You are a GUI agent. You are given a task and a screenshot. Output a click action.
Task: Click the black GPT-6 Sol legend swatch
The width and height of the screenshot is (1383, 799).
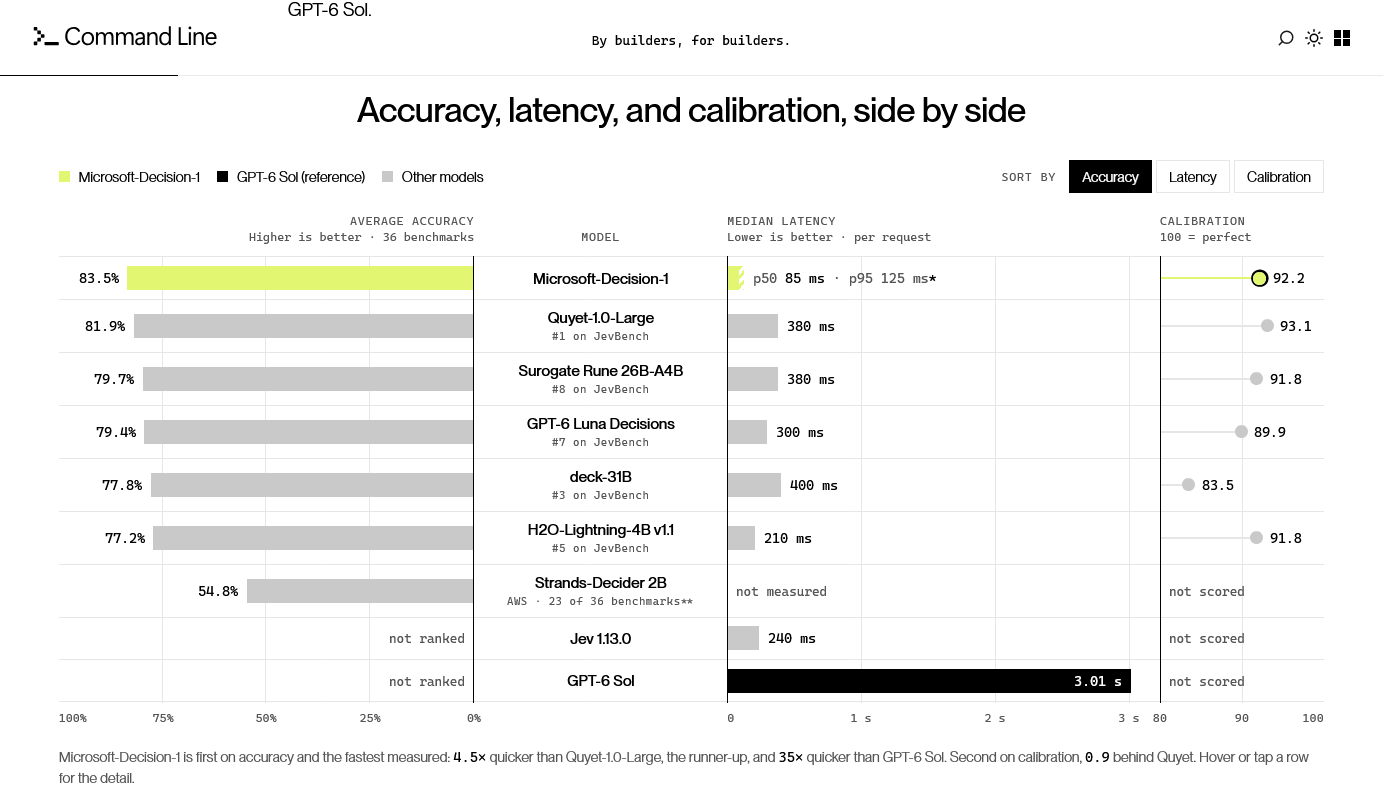coord(223,177)
